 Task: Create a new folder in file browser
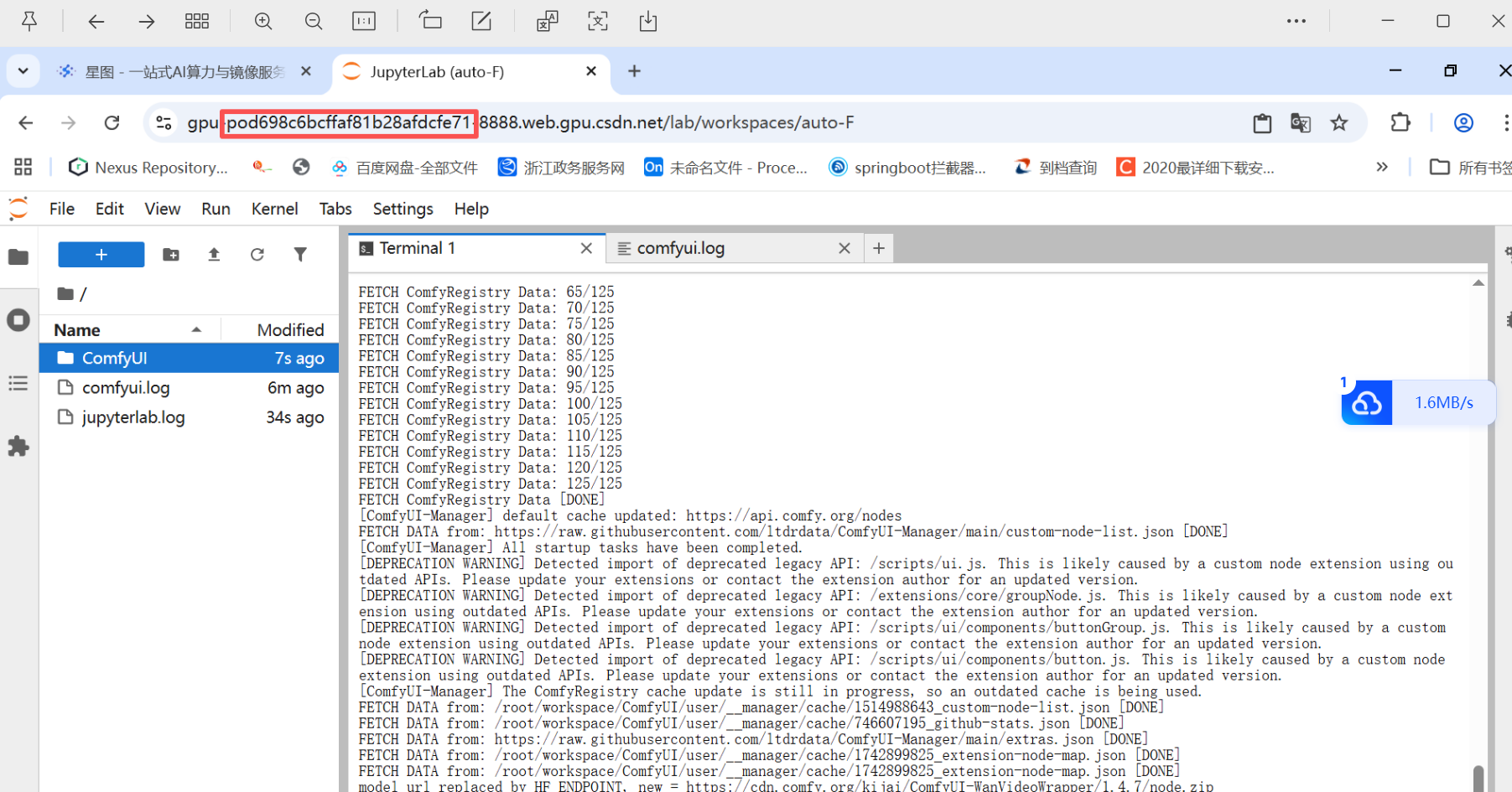pos(171,254)
